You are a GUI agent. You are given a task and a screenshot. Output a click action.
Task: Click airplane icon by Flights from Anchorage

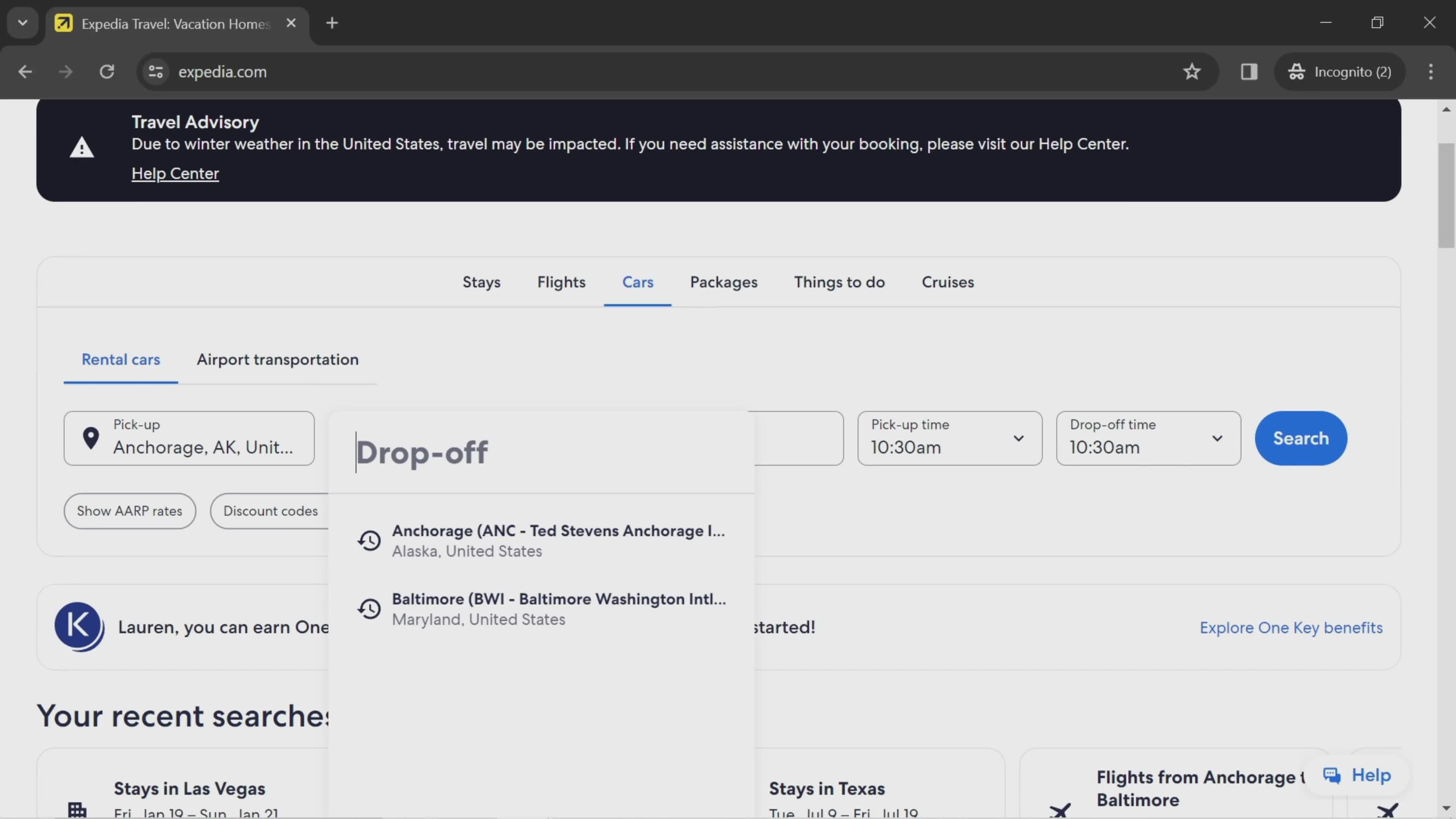1060,811
